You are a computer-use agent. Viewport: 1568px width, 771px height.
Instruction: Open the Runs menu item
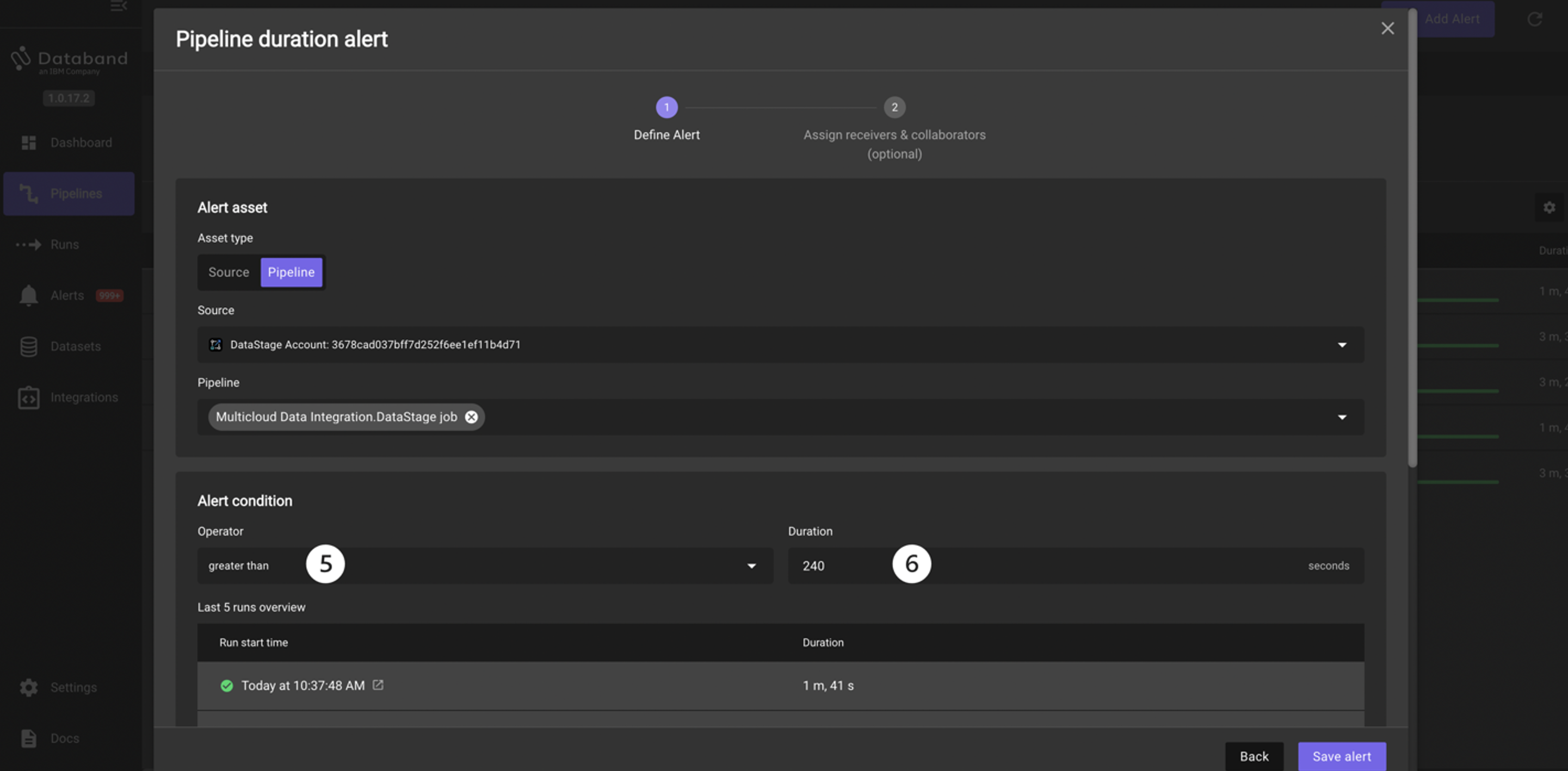click(65, 245)
